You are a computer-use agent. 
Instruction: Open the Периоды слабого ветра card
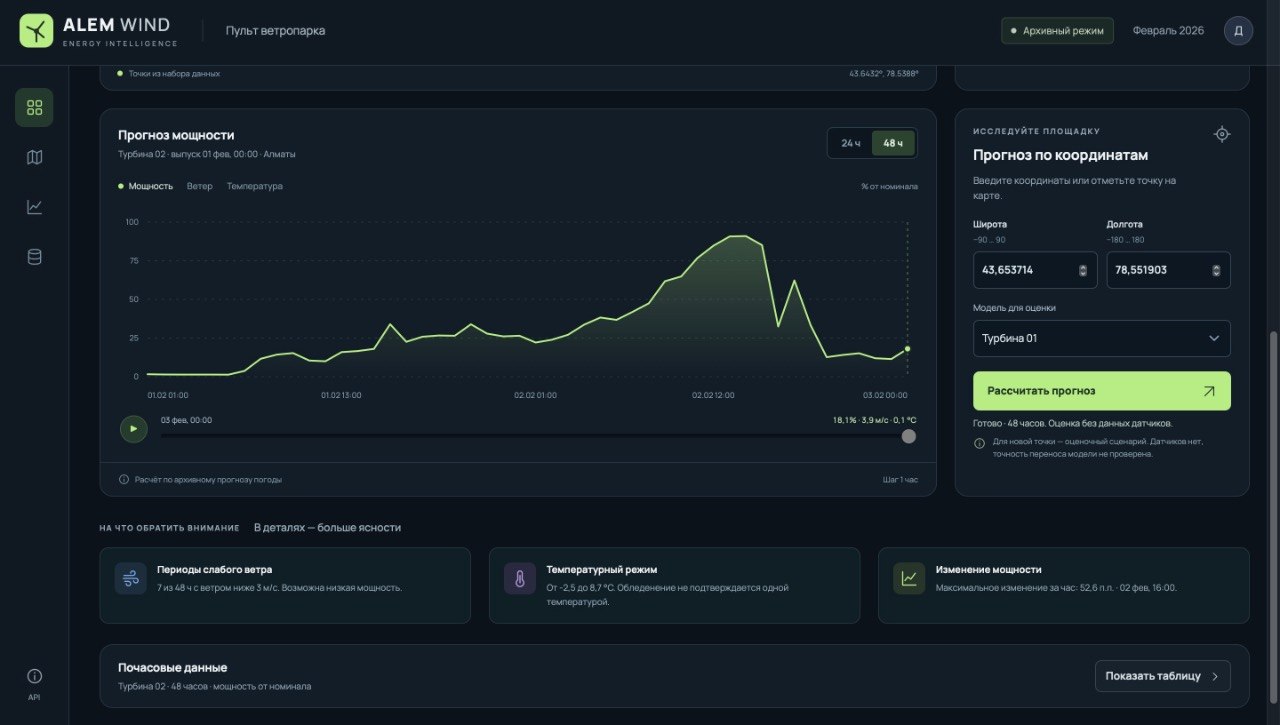(x=285, y=585)
